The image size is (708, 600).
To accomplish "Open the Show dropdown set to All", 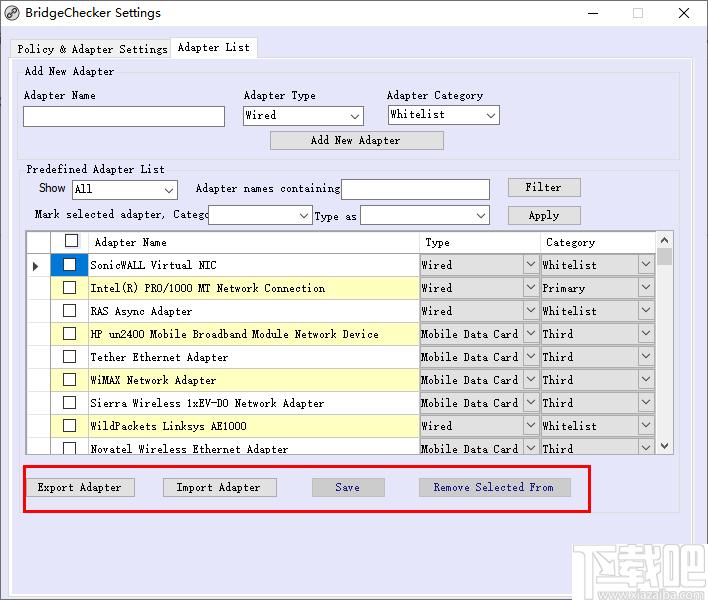I will tap(125, 190).
